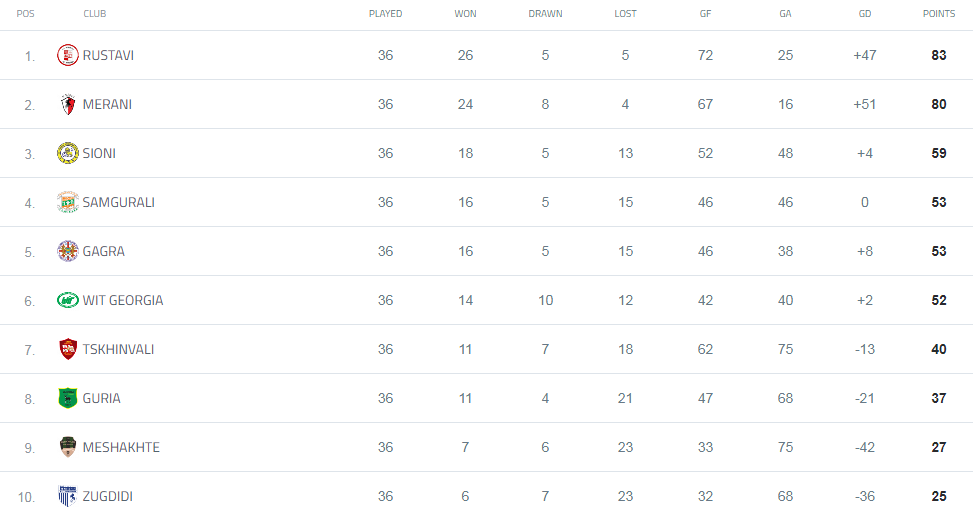Viewport: 973px width, 518px height.
Task: Open the TSKHINVALI team page link
Action: click(118, 349)
